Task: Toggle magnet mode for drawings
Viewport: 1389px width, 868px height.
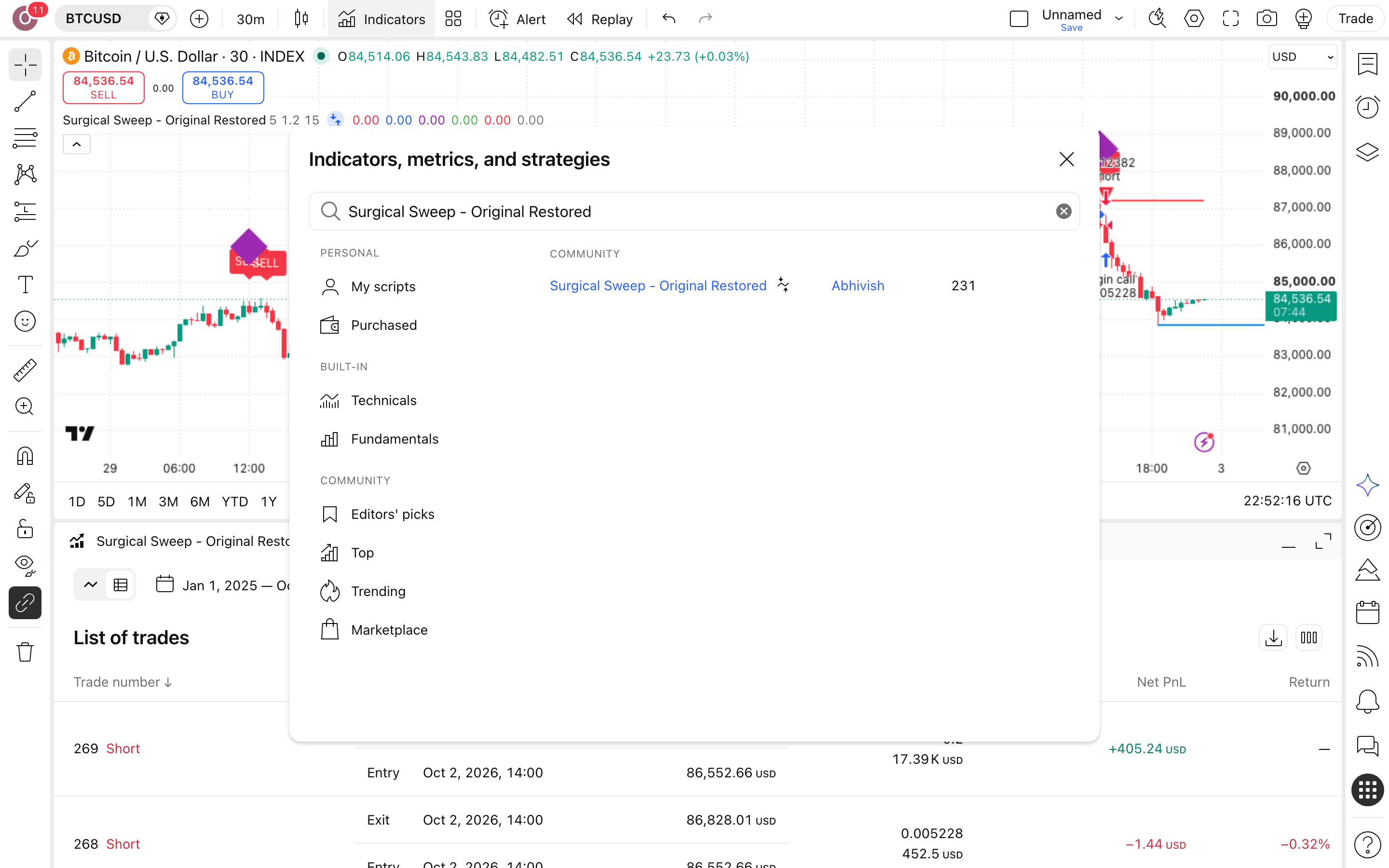Action: [x=25, y=456]
